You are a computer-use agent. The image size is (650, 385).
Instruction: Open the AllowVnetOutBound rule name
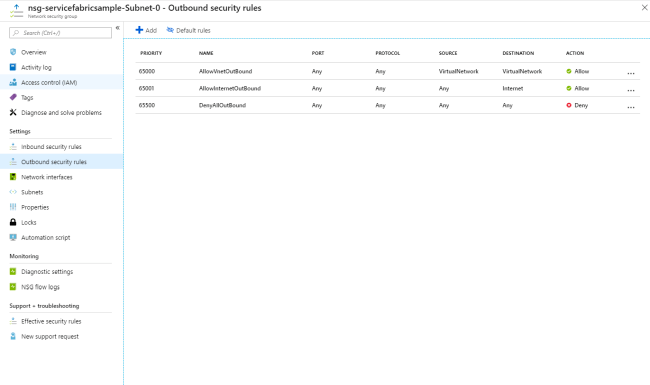(x=226, y=71)
